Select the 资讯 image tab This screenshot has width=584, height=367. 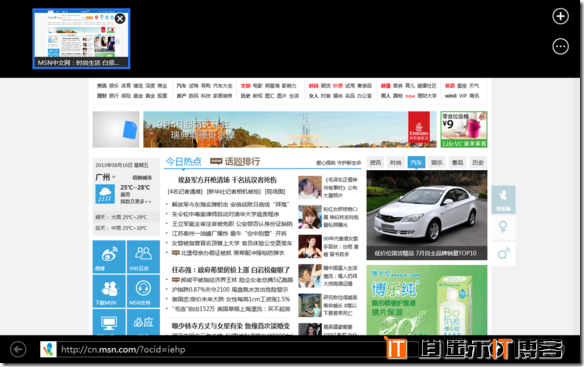(x=375, y=162)
